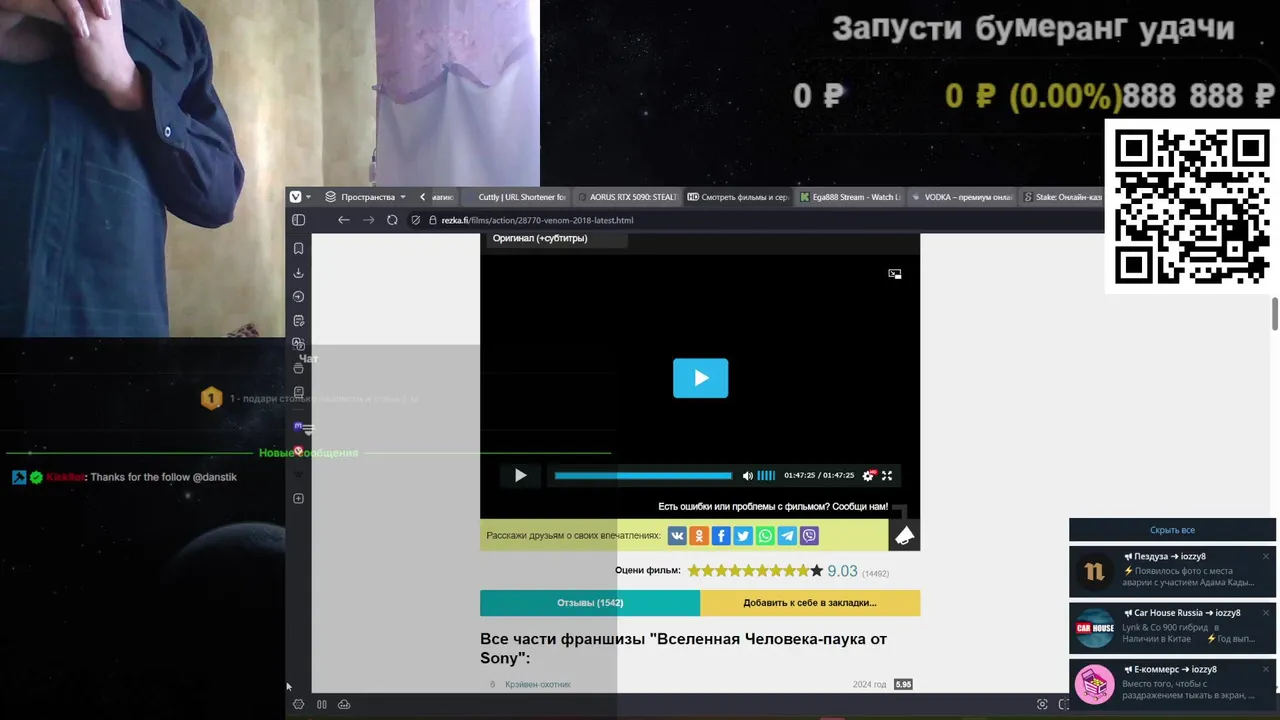This screenshot has height=720, width=1280.
Task: Click the QR code overlay
Action: pos(1191,206)
